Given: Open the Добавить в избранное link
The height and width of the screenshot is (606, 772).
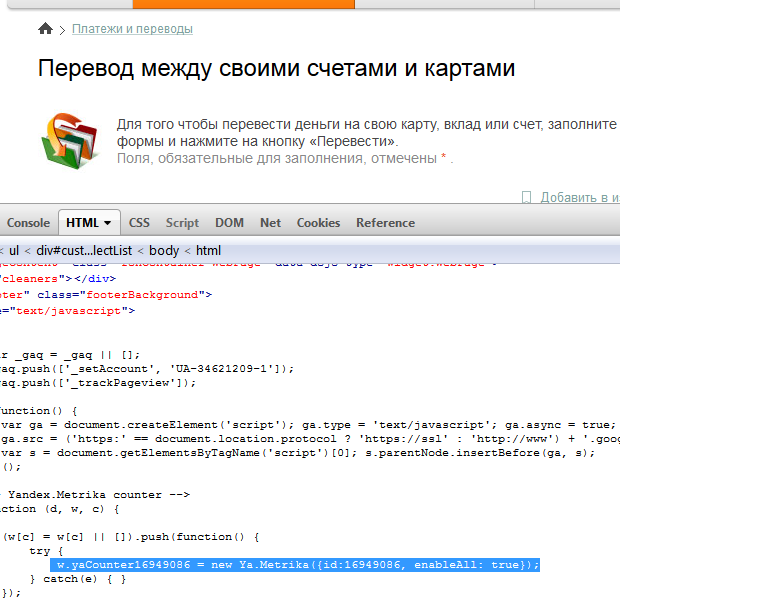Looking at the screenshot, I should [580, 197].
